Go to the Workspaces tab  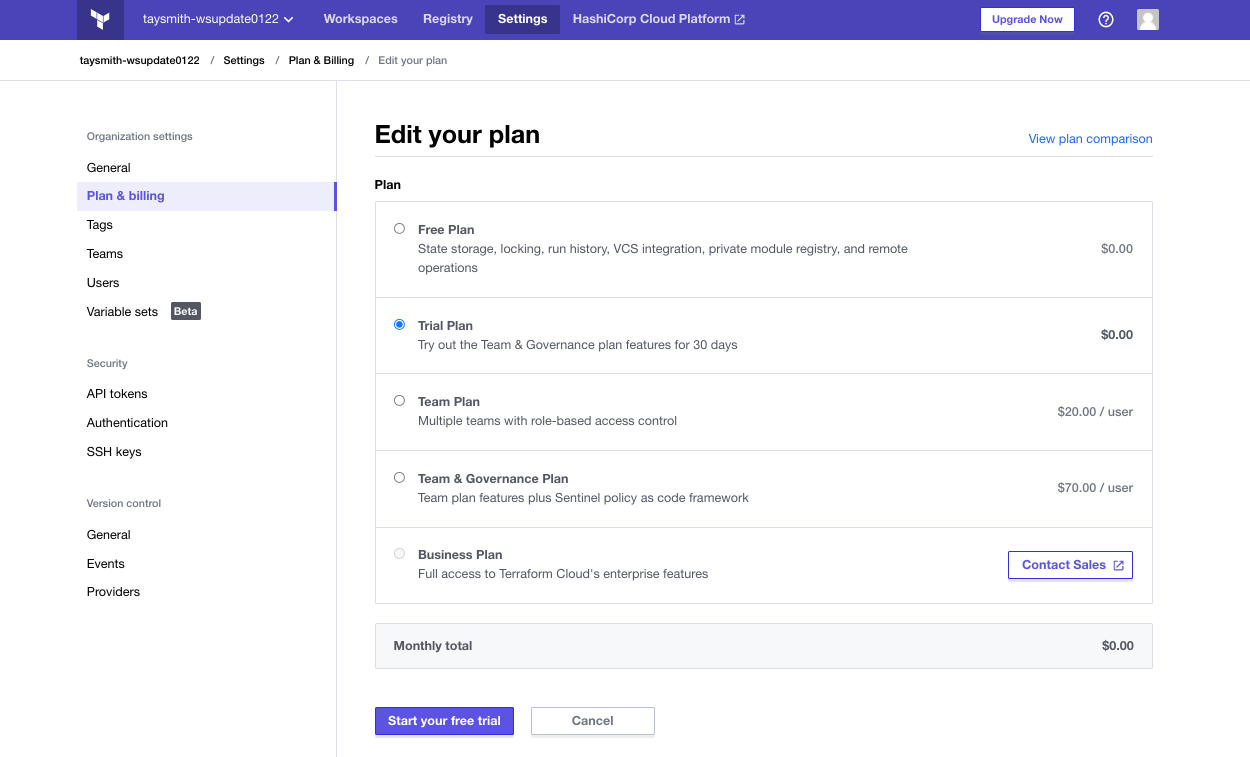pos(360,19)
